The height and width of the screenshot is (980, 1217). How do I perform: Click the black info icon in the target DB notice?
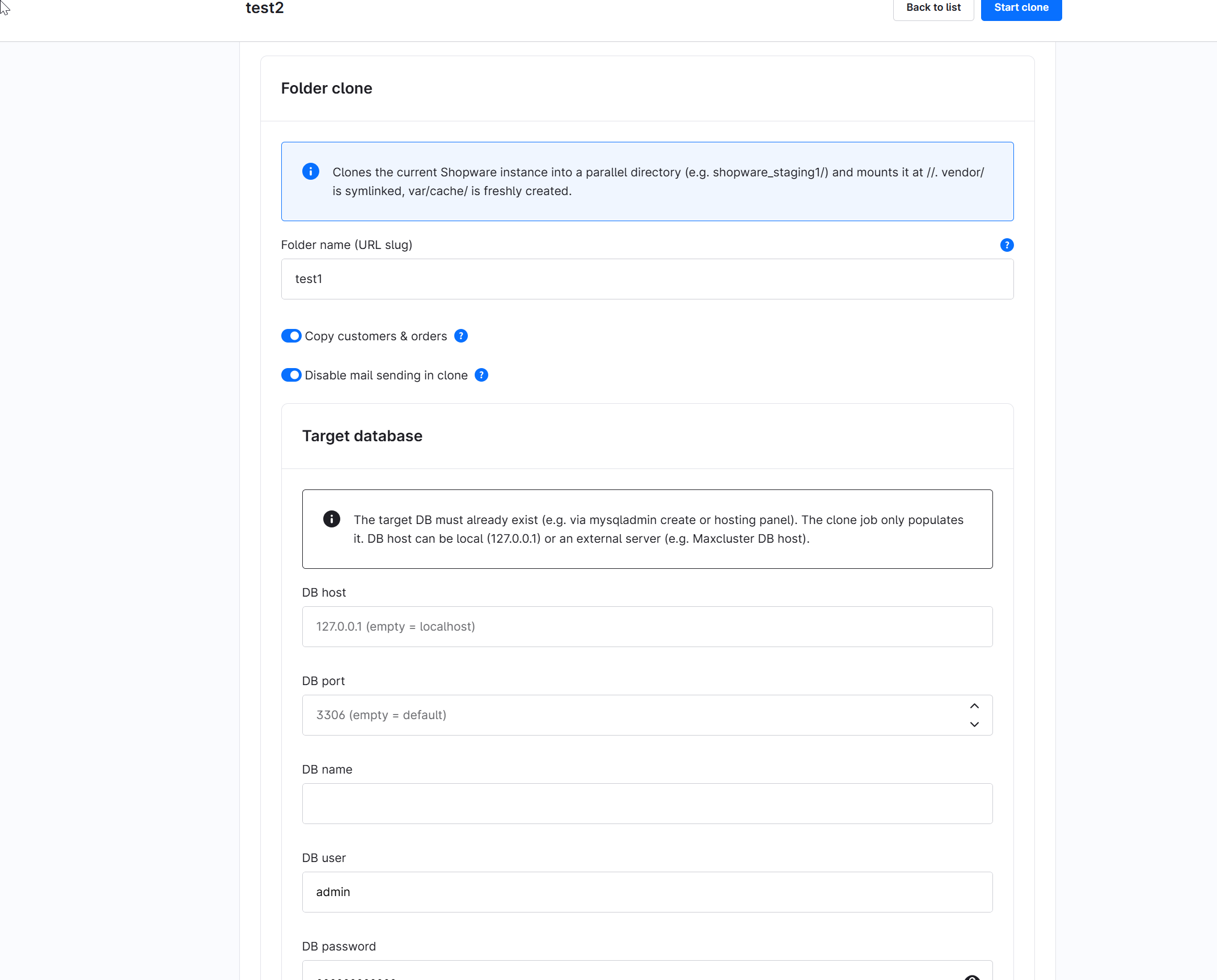(331, 519)
